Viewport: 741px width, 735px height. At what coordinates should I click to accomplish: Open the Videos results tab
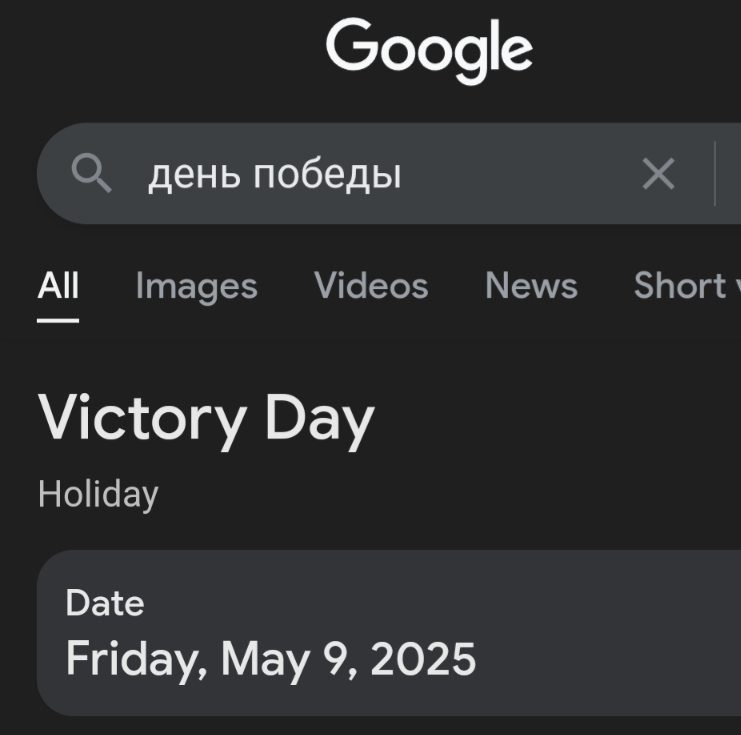(x=371, y=286)
